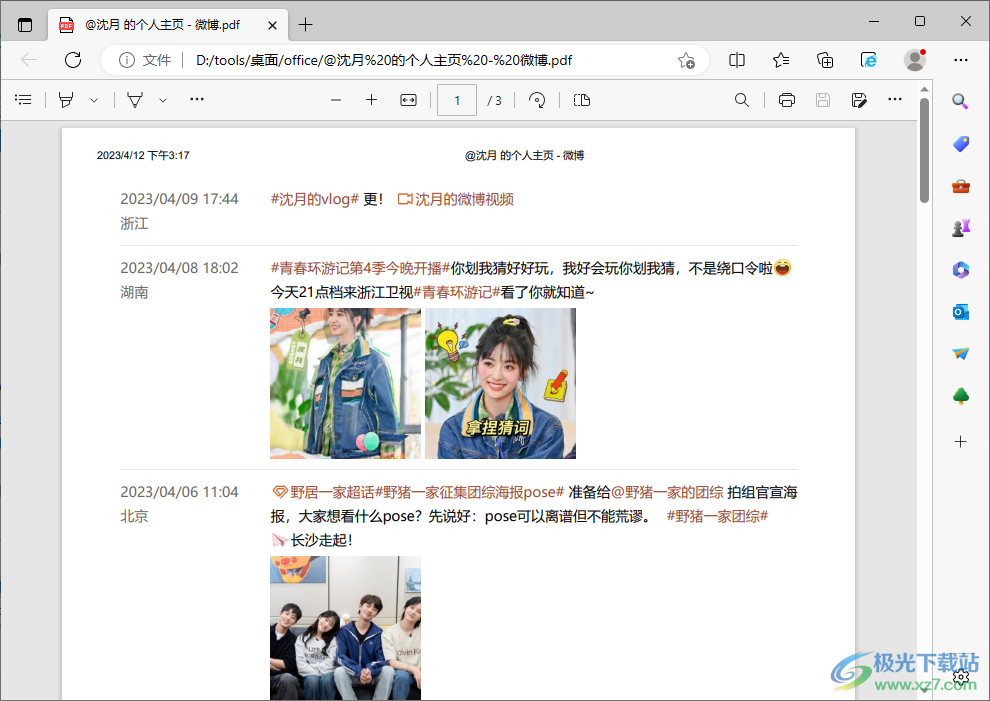Open 野居一家超话 link
Image resolution: width=990 pixels, height=701 pixels.
[323, 493]
